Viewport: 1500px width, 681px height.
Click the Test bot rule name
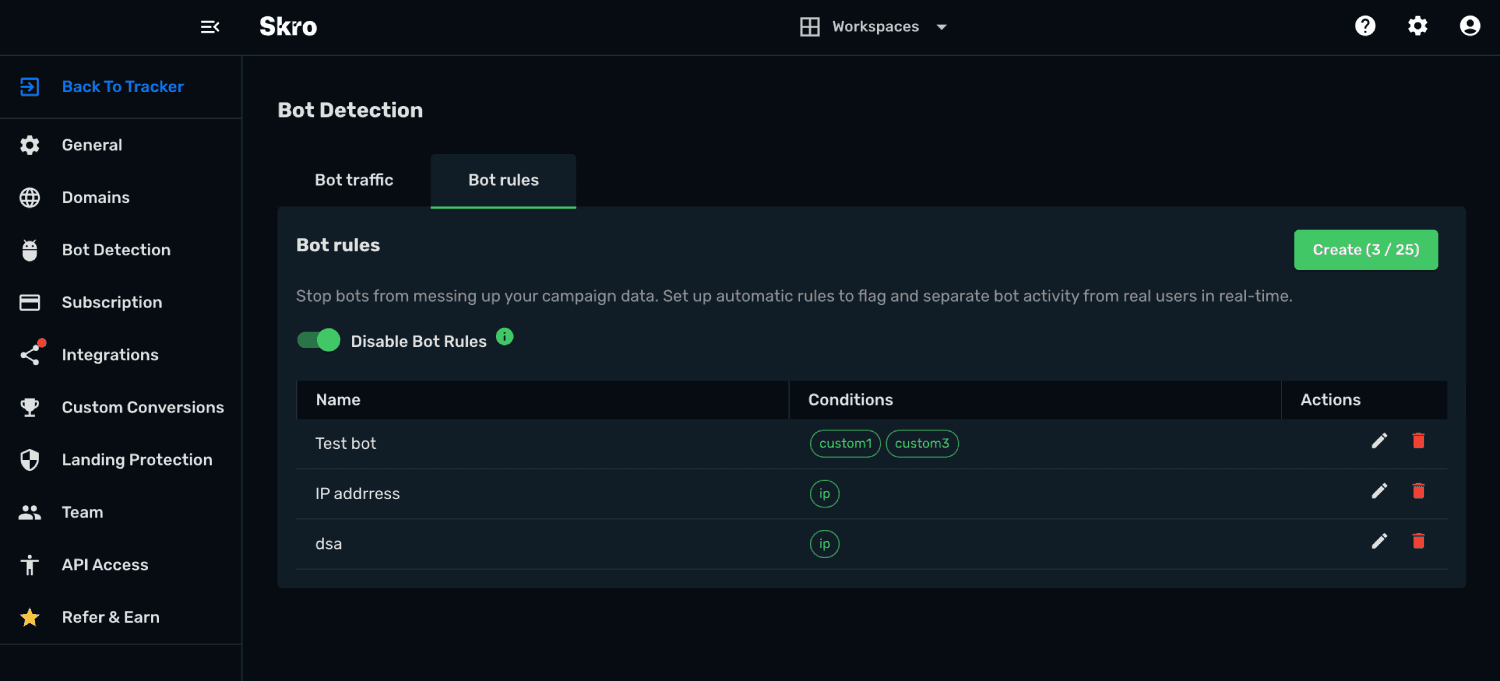(346, 443)
